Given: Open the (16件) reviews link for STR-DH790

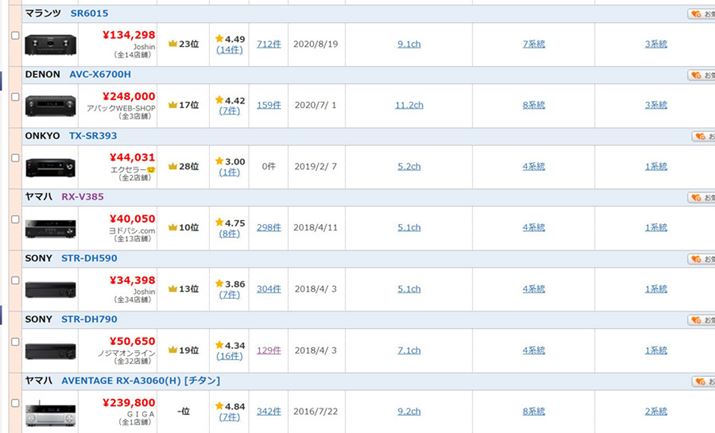Looking at the screenshot, I should [x=230, y=356].
